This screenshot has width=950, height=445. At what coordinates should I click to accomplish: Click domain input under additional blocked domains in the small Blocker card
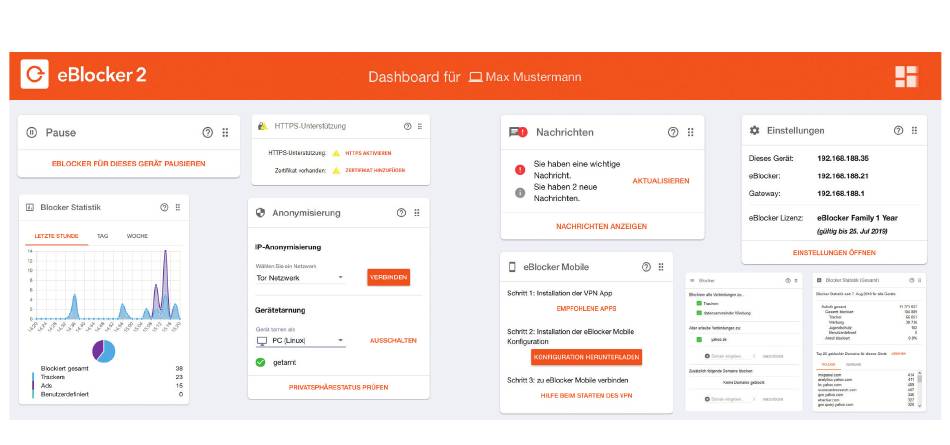pos(729,399)
